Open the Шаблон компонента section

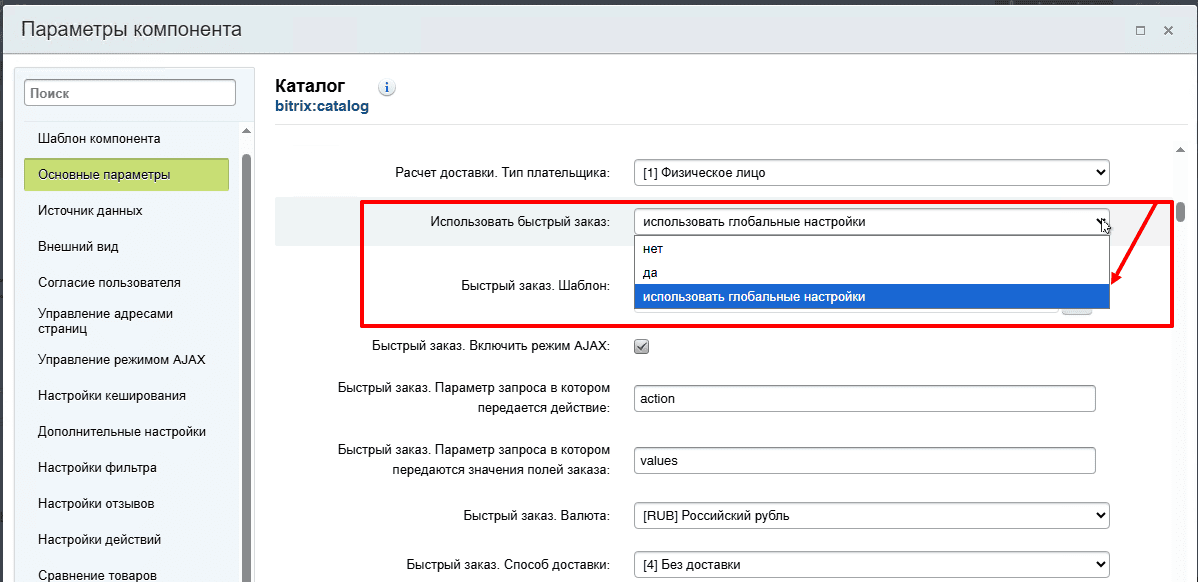99,139
